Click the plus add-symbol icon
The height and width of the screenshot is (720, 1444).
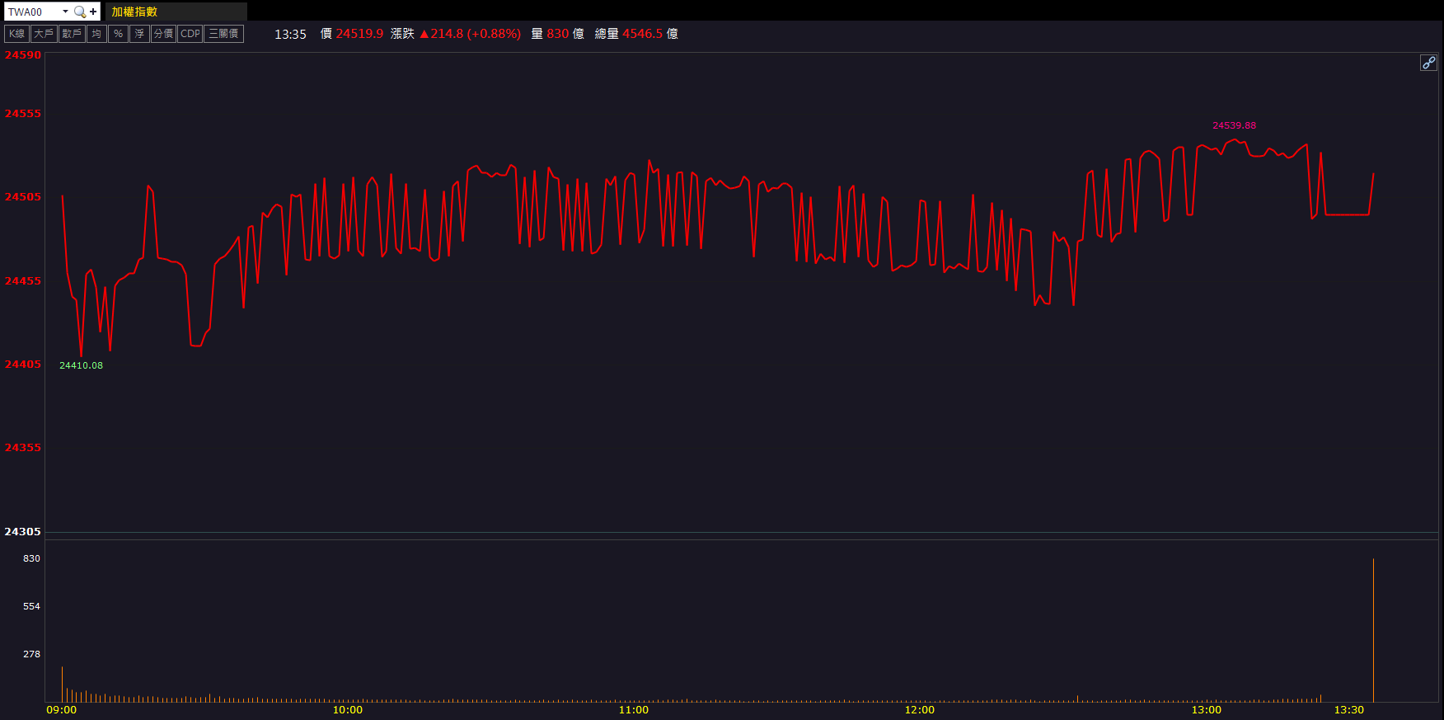(93, 12)
